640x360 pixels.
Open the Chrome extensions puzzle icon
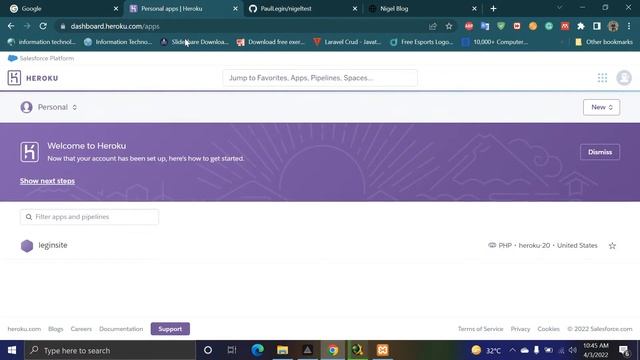(x=580, y=26)
